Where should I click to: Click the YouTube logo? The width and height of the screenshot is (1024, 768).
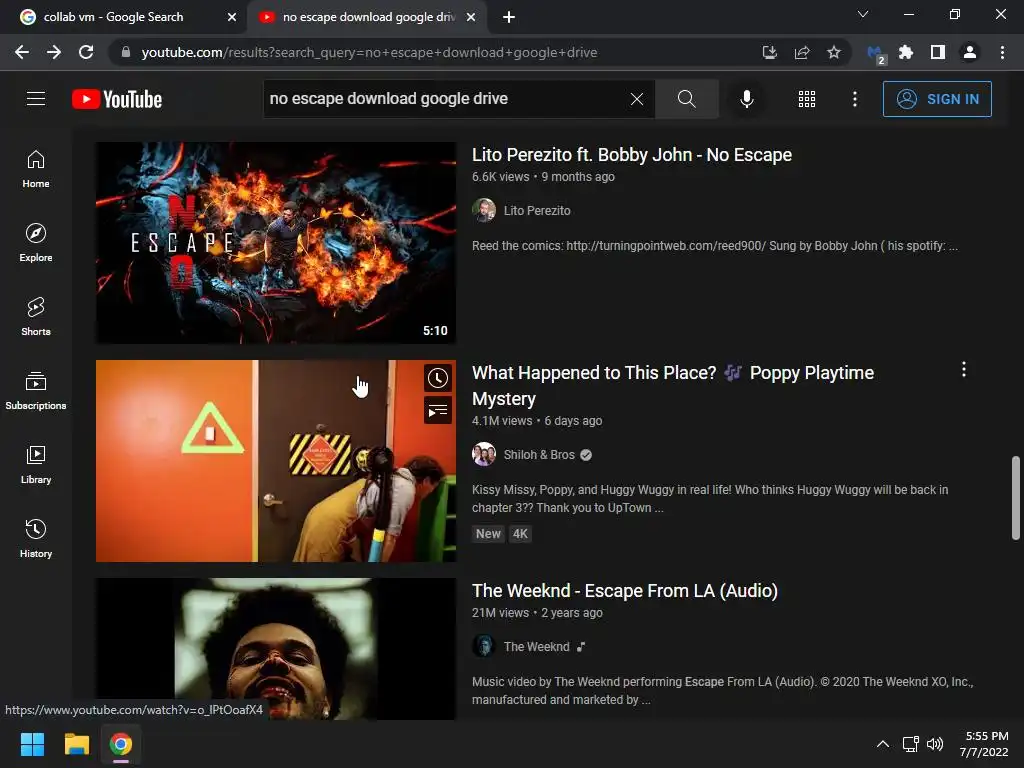(x=117, y=99)
